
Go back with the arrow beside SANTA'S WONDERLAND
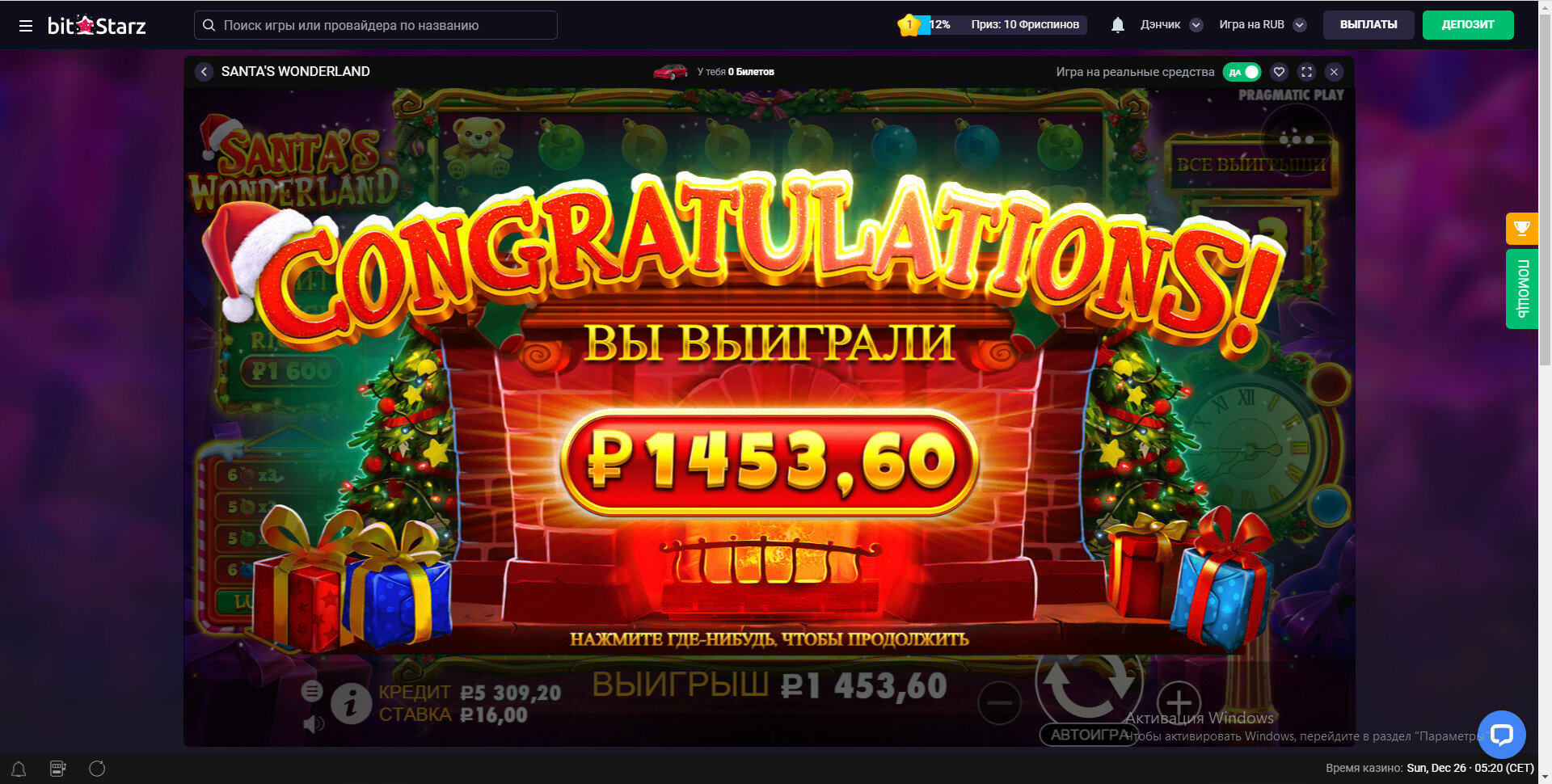[x=204, y=72]
